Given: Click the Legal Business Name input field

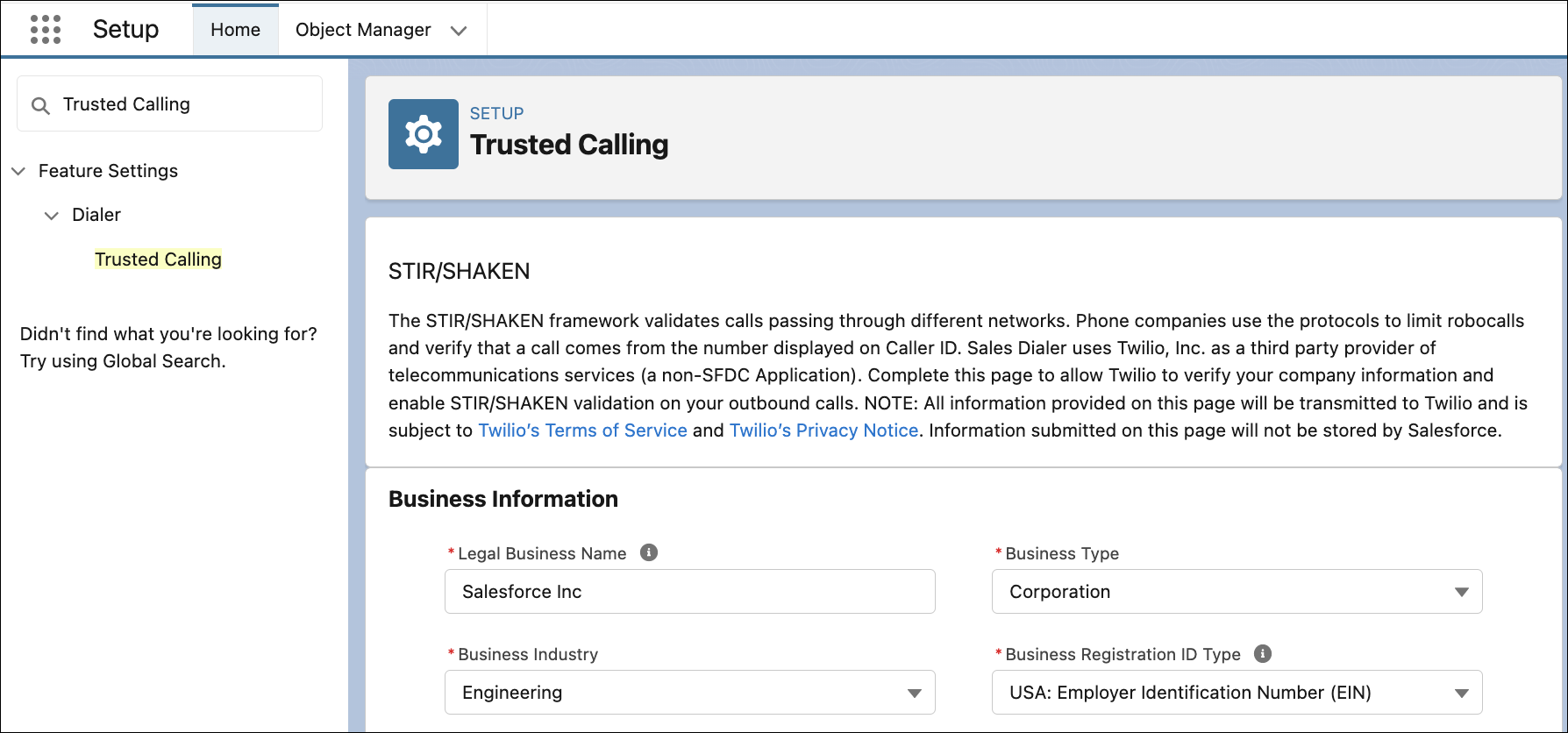Looking at the screenshot, I should 690,592.
